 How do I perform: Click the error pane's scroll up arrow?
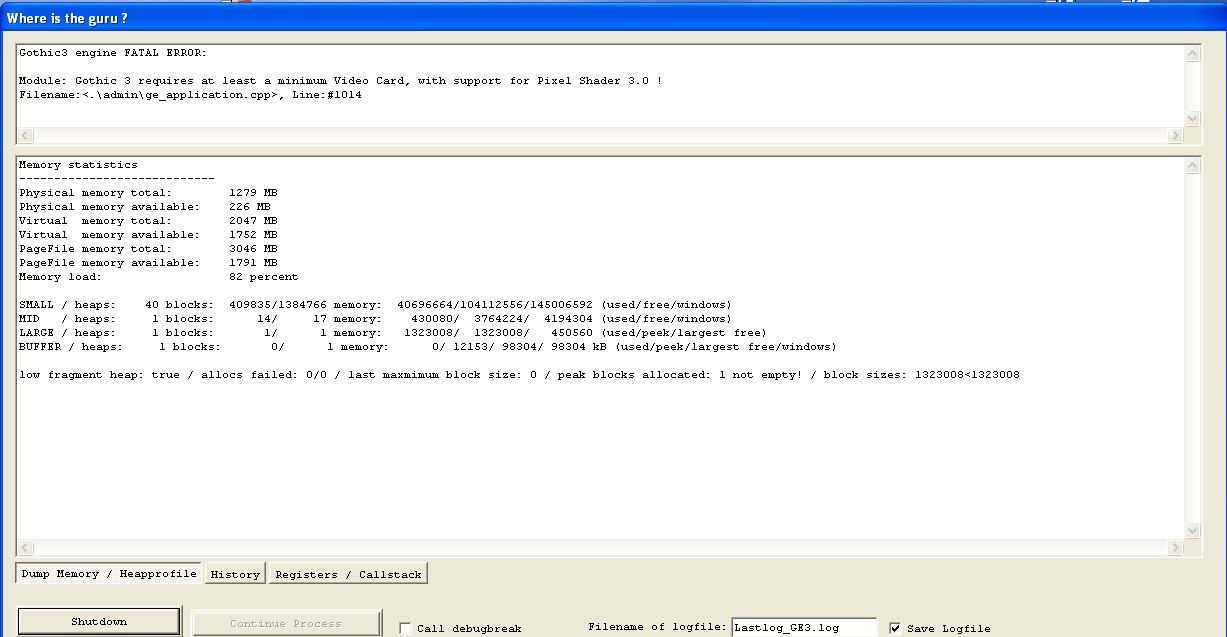click(x=1192, y=55)
